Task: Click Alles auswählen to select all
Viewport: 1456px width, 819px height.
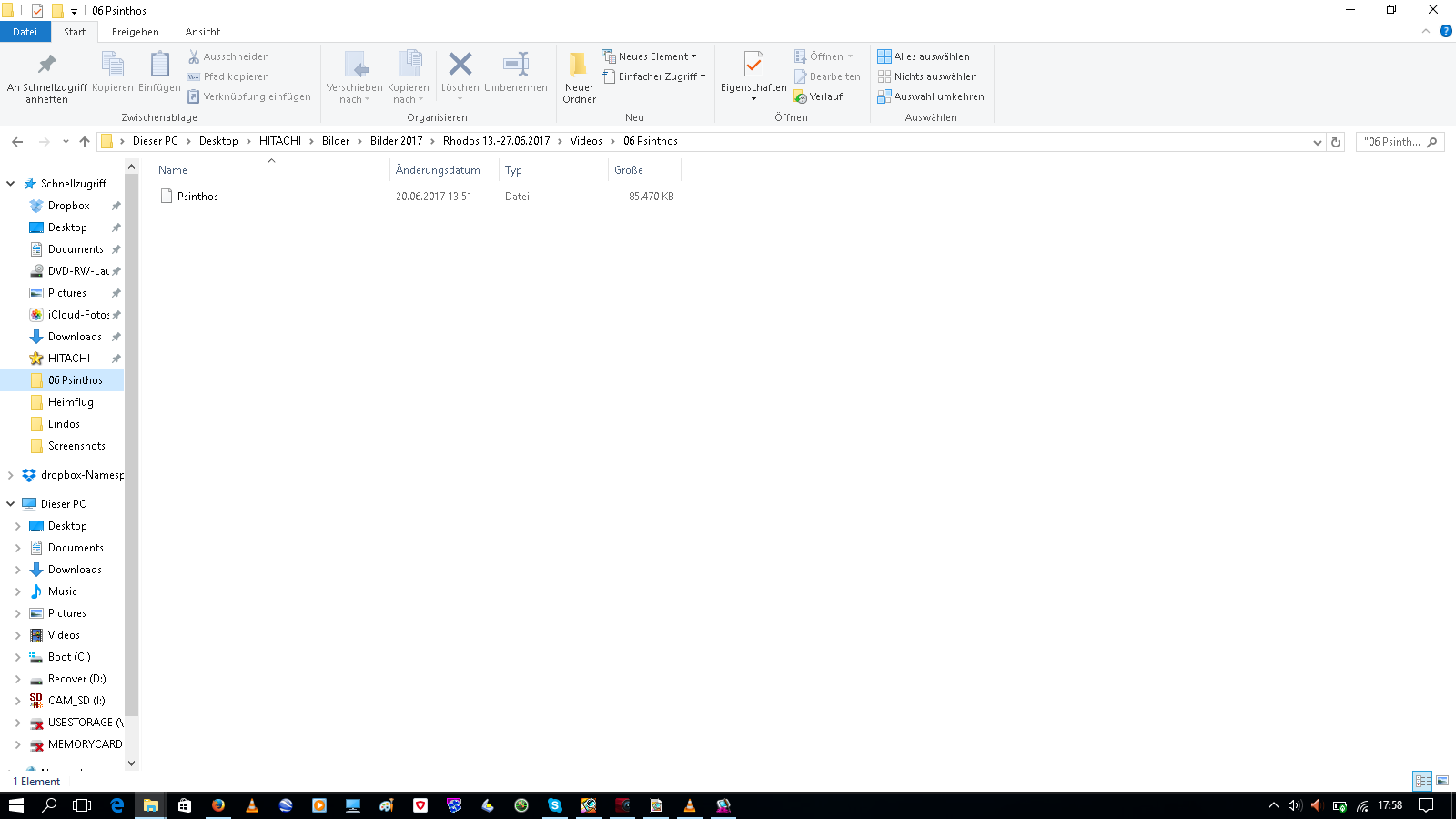Action: click(924, 56)
